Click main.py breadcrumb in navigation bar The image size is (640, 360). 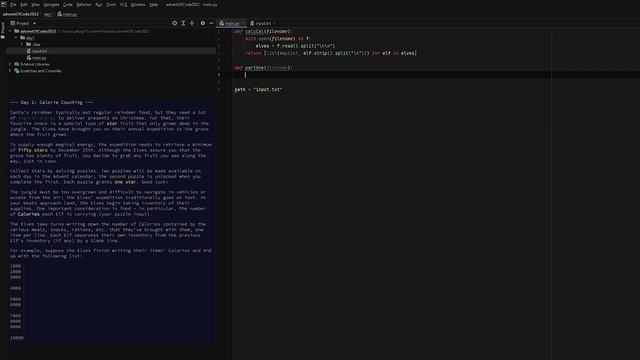[x=67, y=14]
